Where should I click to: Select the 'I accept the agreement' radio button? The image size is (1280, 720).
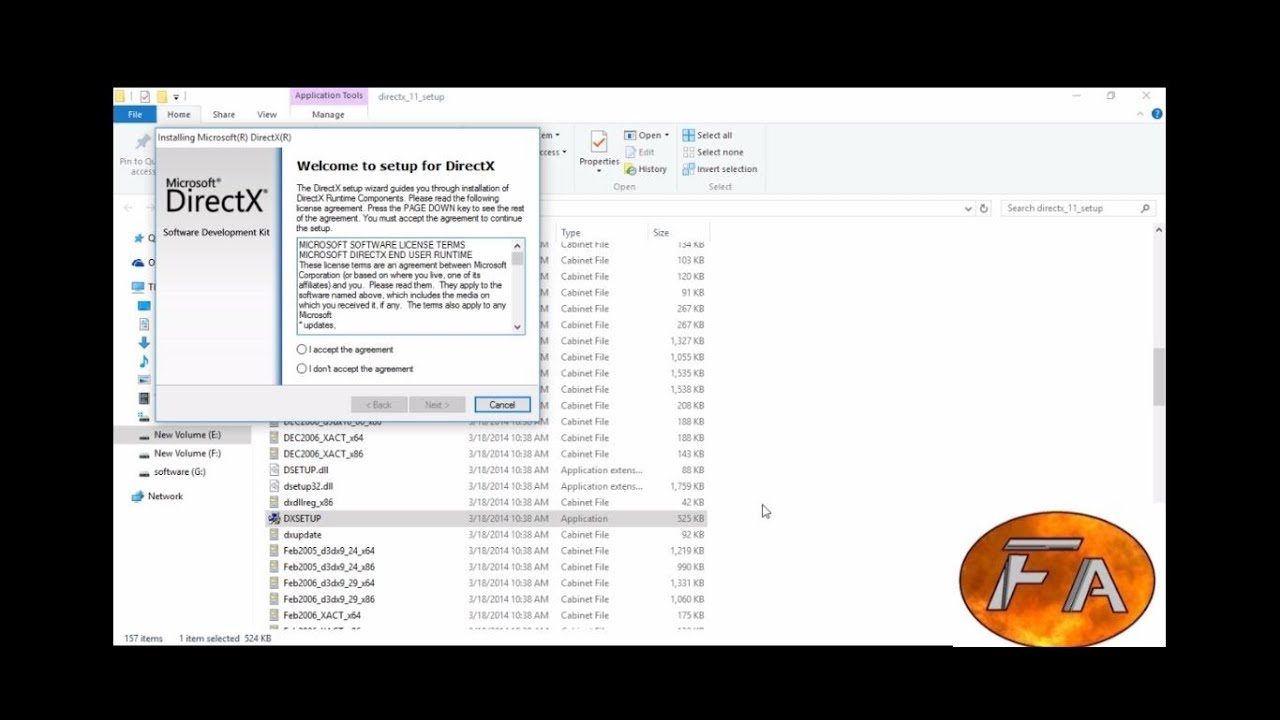[x=302, y=350]
